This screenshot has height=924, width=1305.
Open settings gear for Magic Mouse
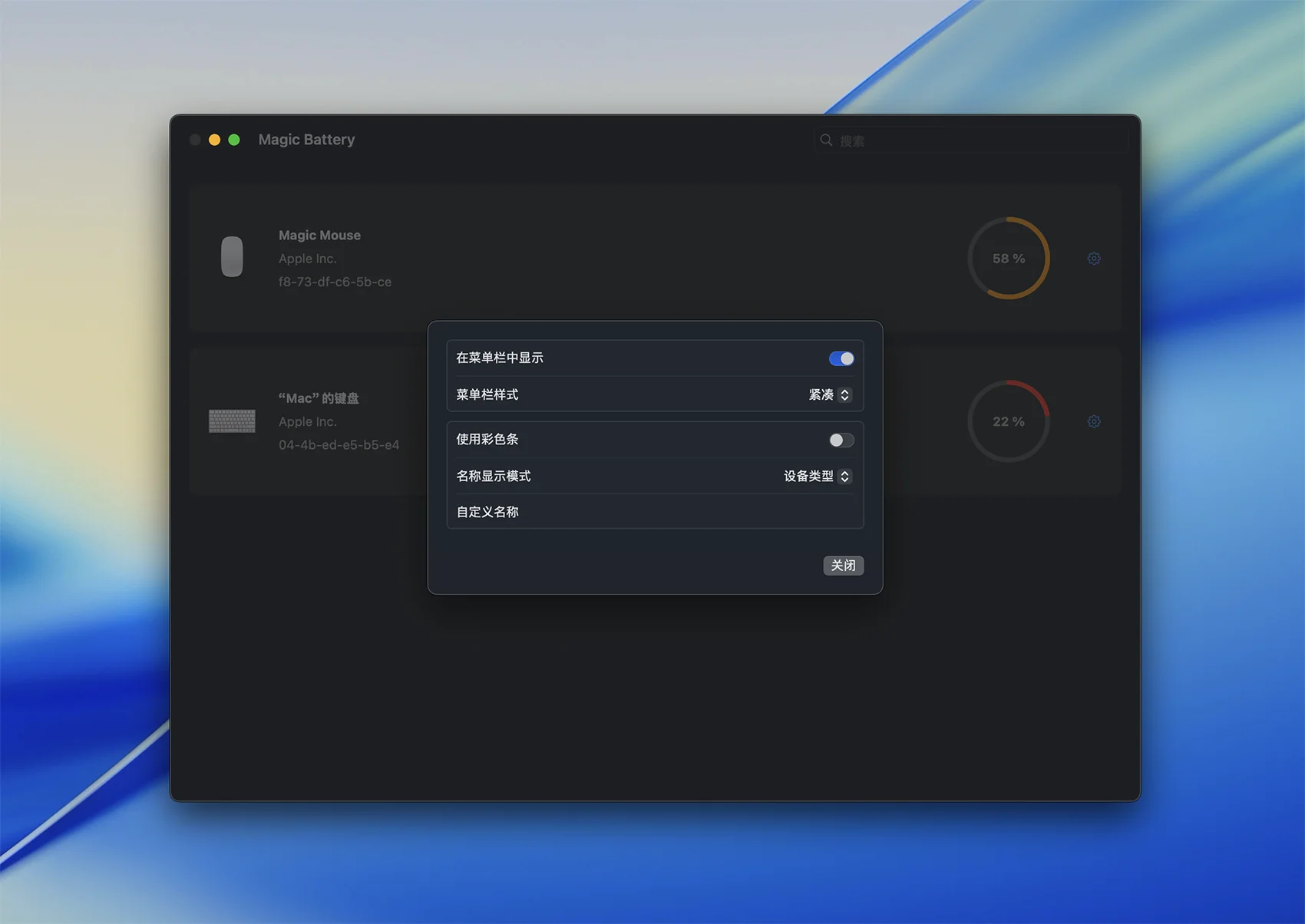coord(1094,259)
